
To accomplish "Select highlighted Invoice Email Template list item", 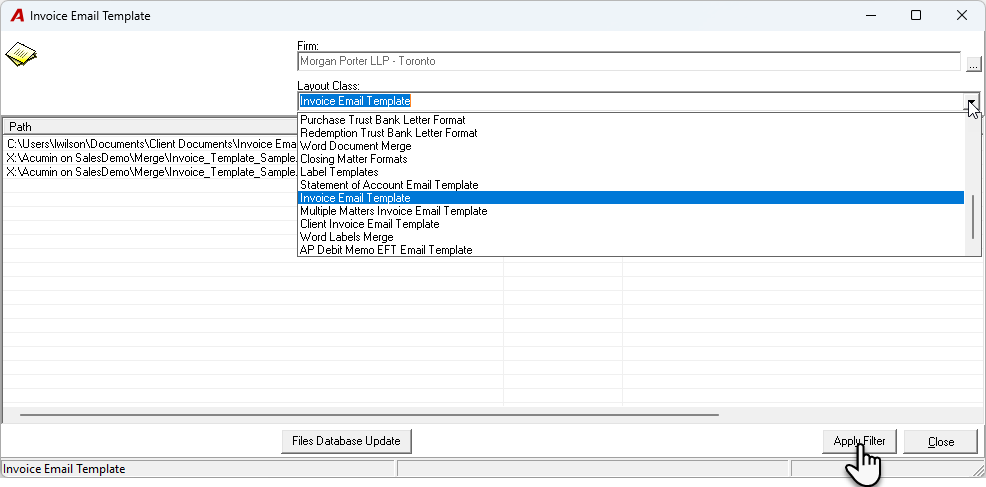I will 631,198.
